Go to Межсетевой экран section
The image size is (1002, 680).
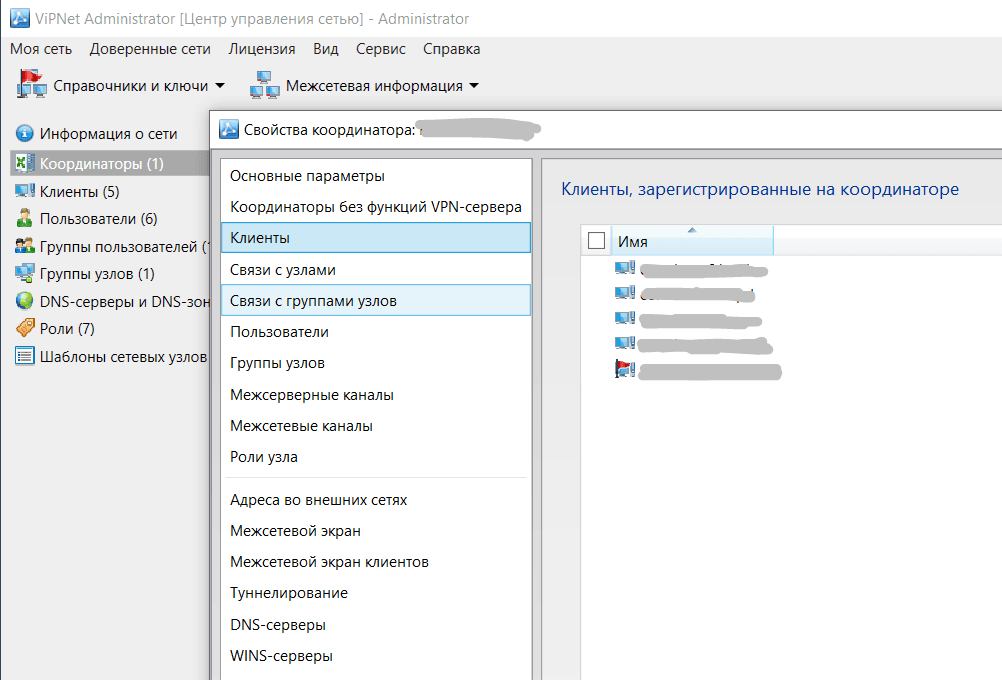pos(295,531)
